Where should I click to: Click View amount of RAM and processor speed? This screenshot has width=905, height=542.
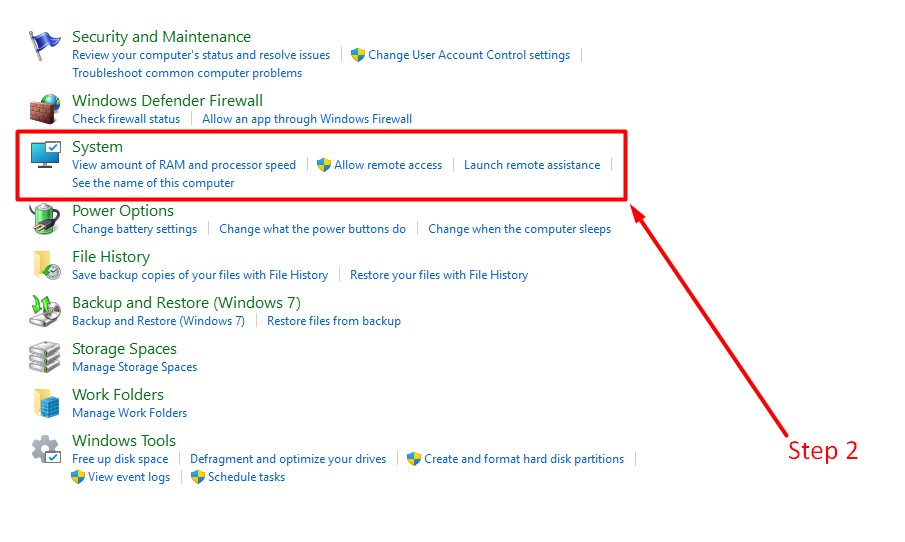[x=184, y=165]
